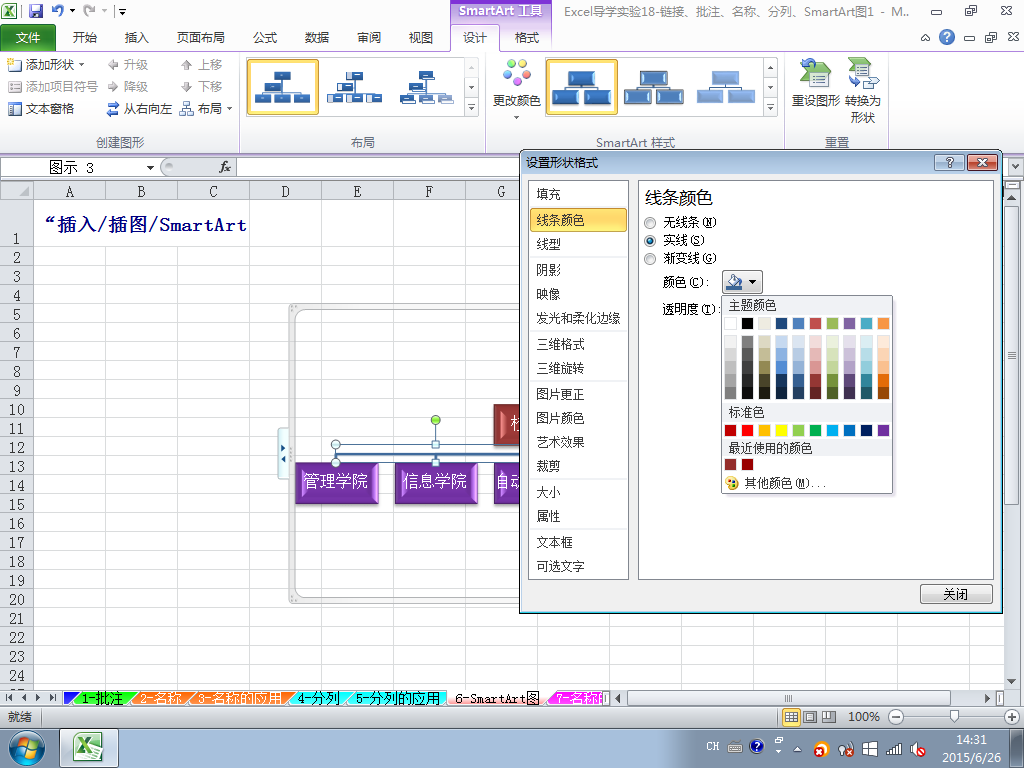The width and height of the screenshot is (1024, 768).
Task: Select 阴影 shadow category
Action: click(x=579, y=270)
